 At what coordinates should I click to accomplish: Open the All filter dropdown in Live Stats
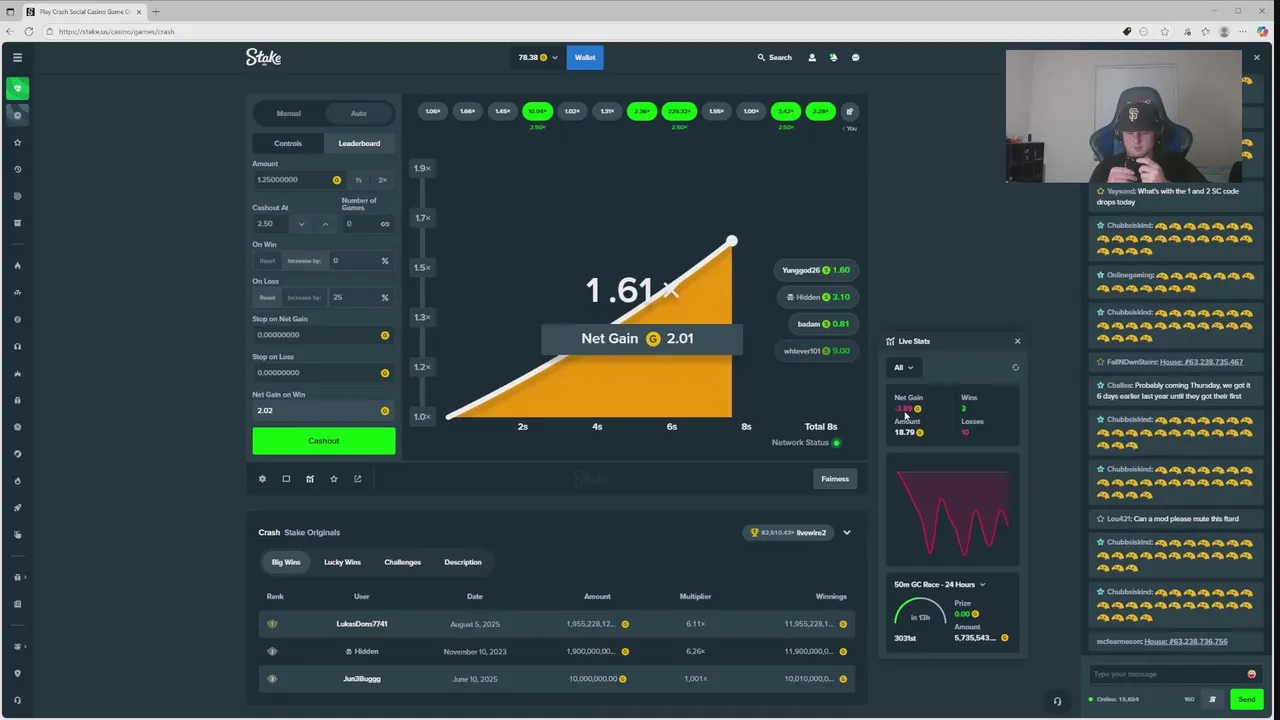(904, 367)
